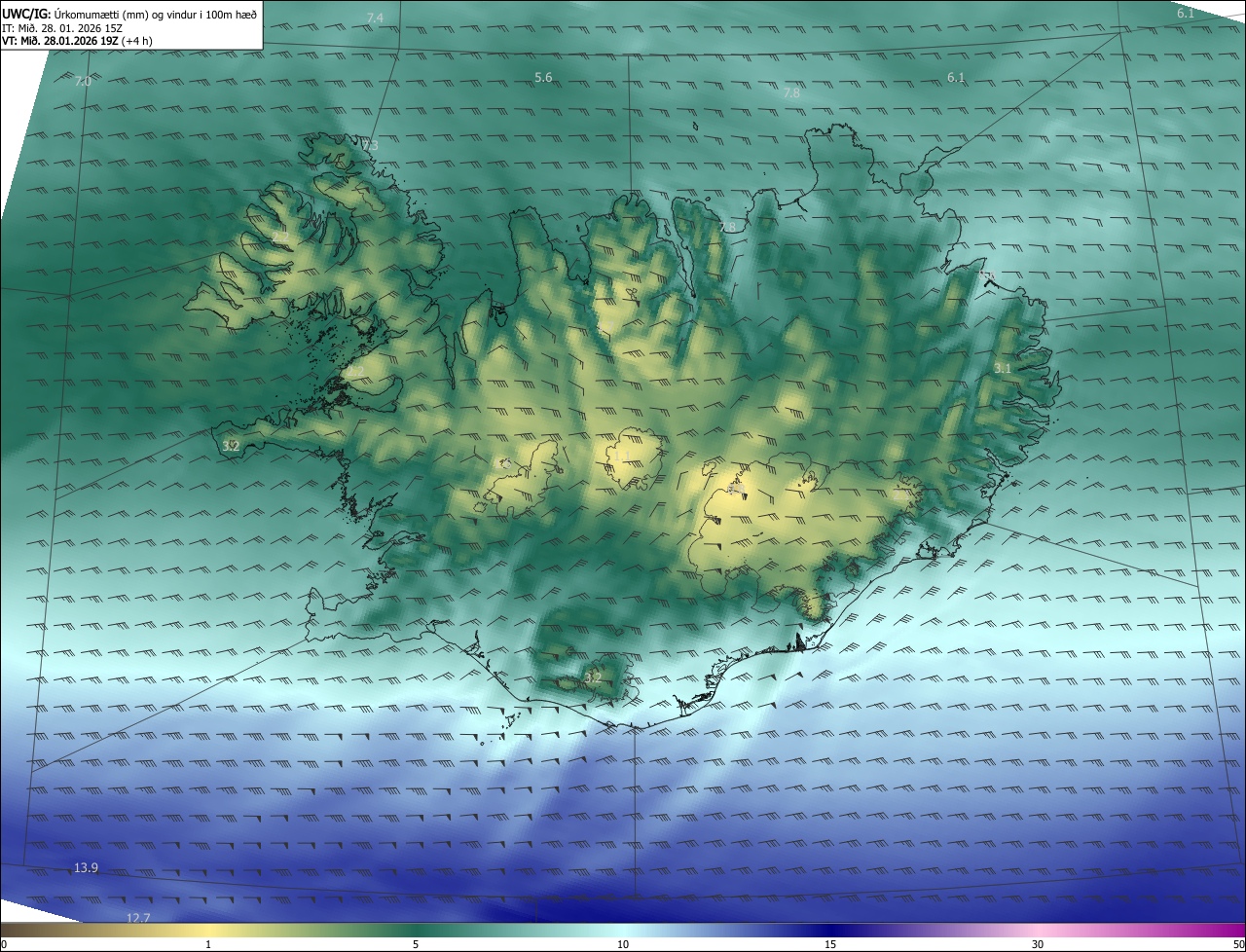Click the map value label 5.6

pyautogui.click(x=543, y=77)
